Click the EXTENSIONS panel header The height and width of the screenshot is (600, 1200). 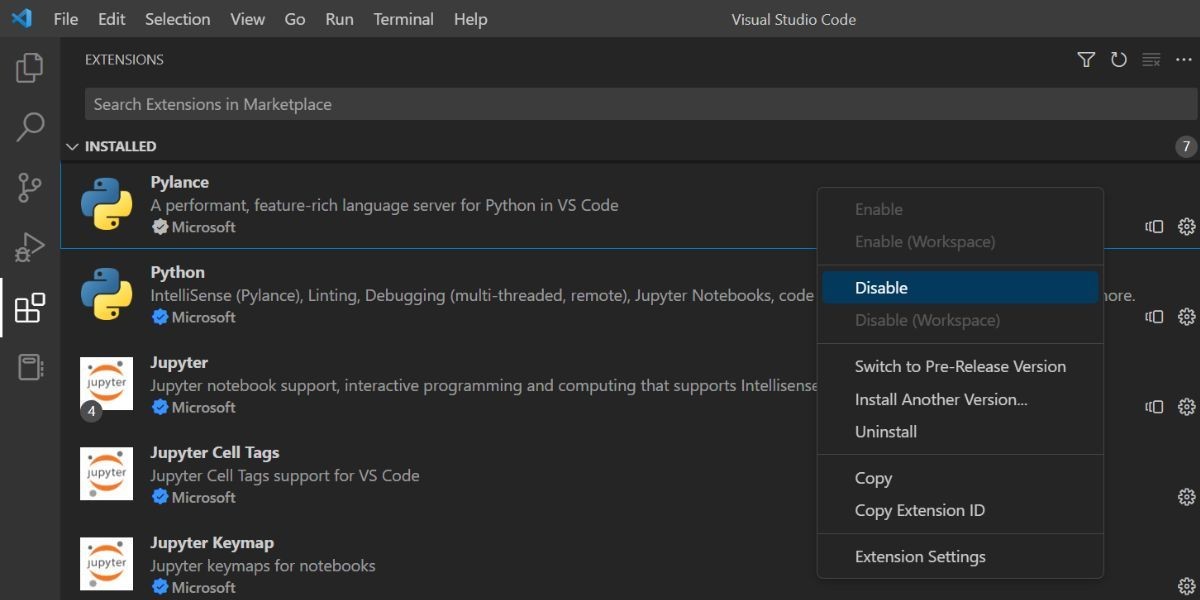tap(124, 60)
